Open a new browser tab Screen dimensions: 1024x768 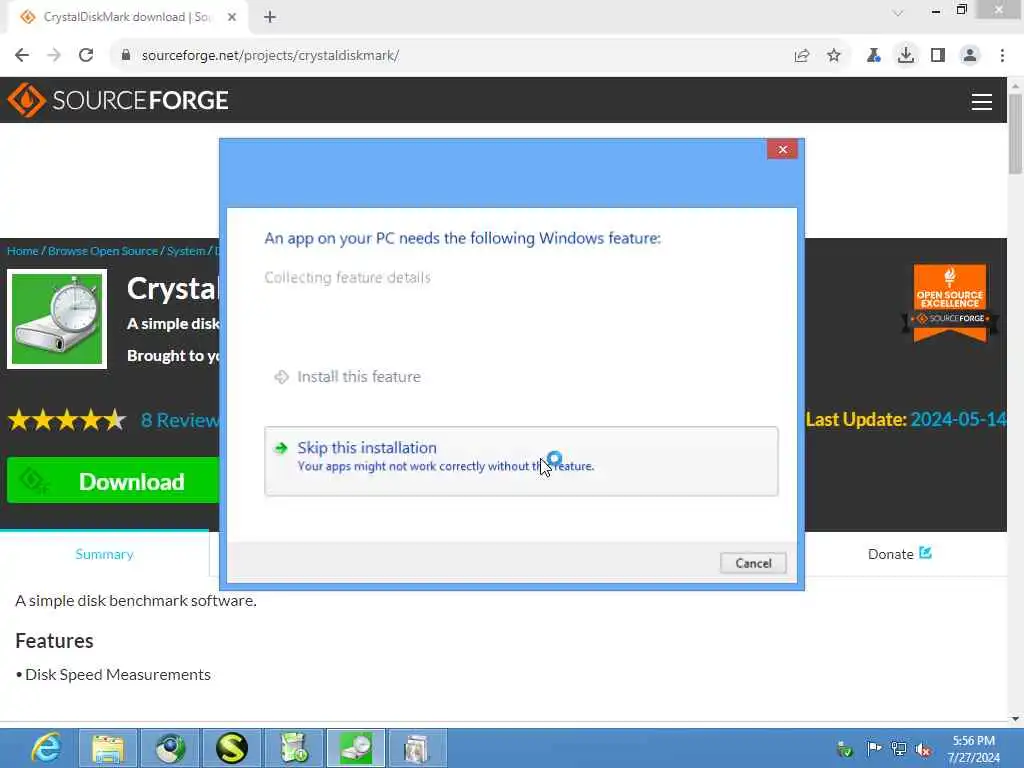(270, 18)
